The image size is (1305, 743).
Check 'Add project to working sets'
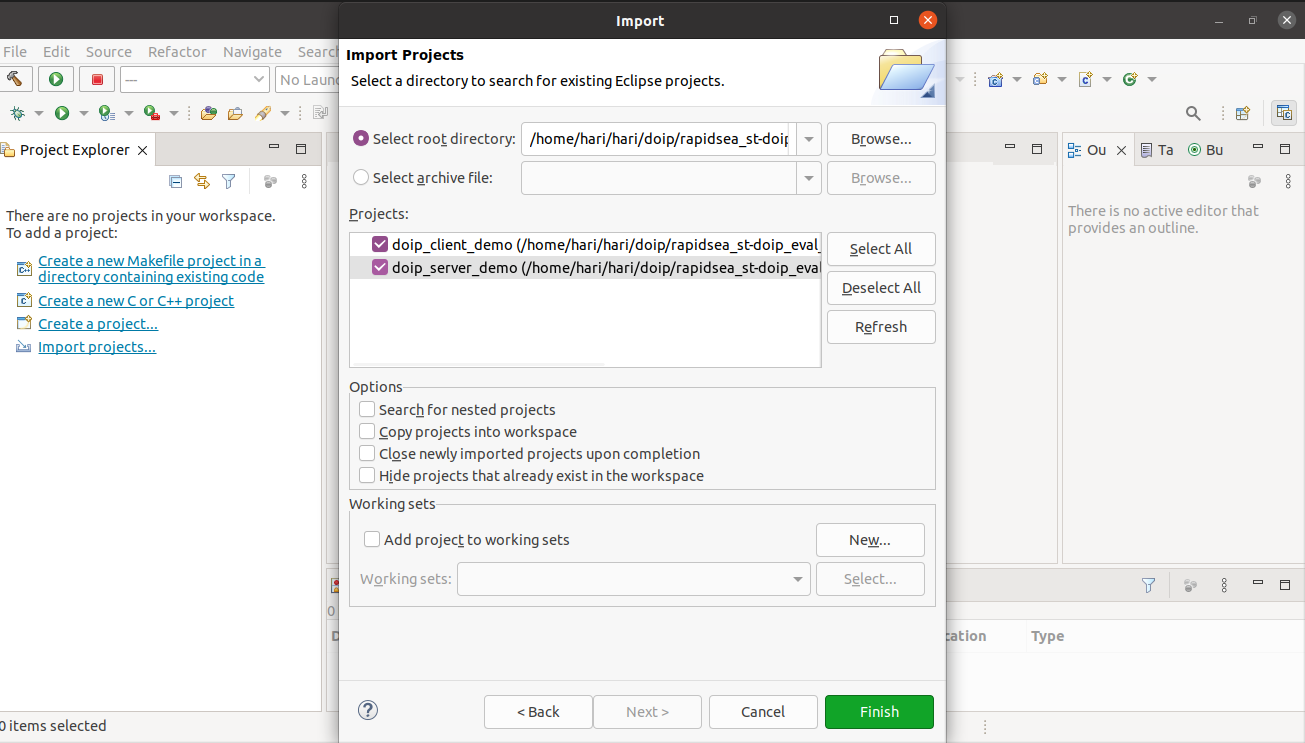372,539
